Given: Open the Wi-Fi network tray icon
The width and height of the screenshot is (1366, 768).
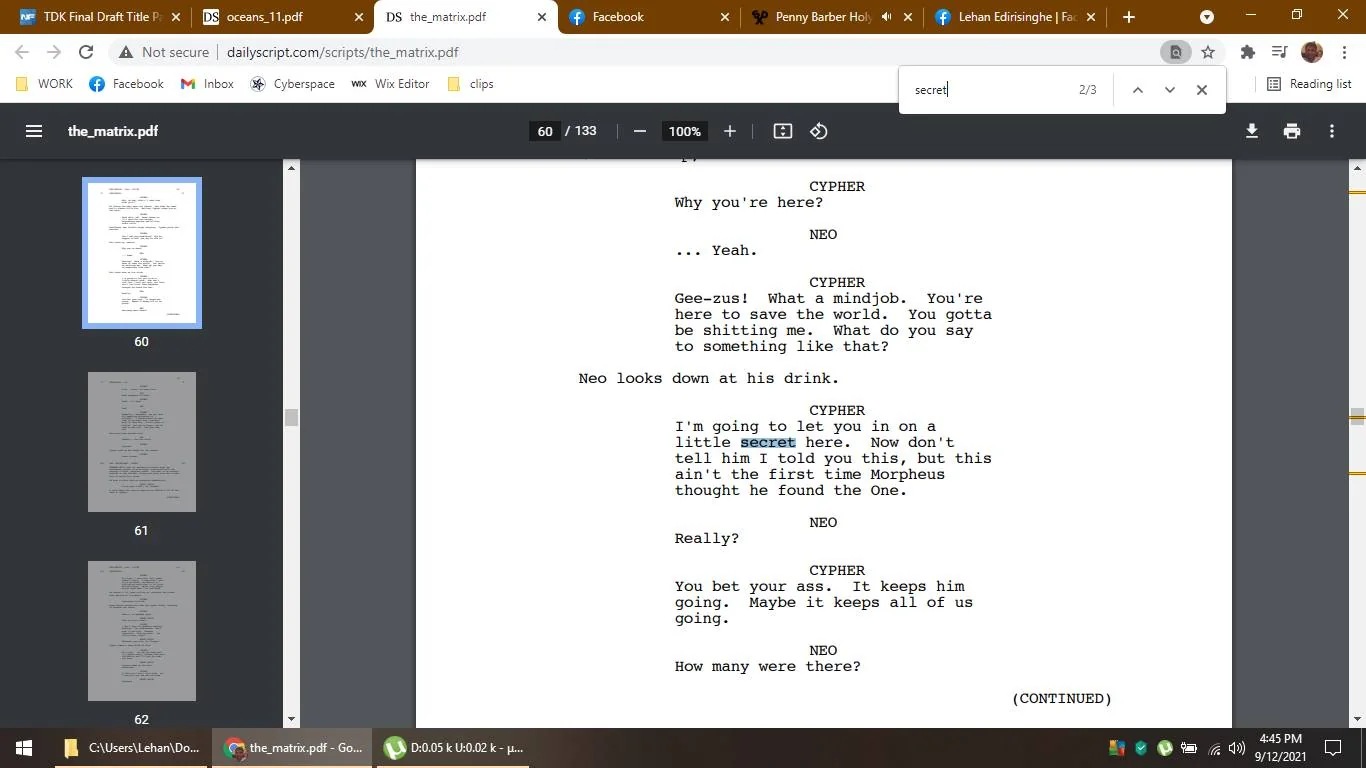Looking at the screenshot, I should [1214, 748].
